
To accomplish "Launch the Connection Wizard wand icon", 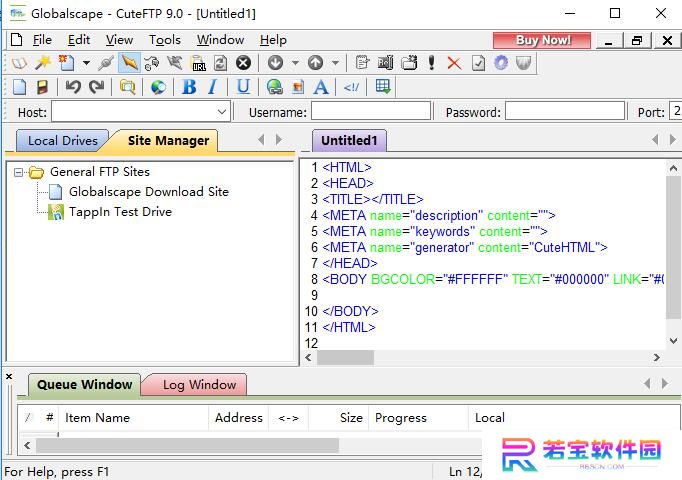I will click(x=43, y=63).
